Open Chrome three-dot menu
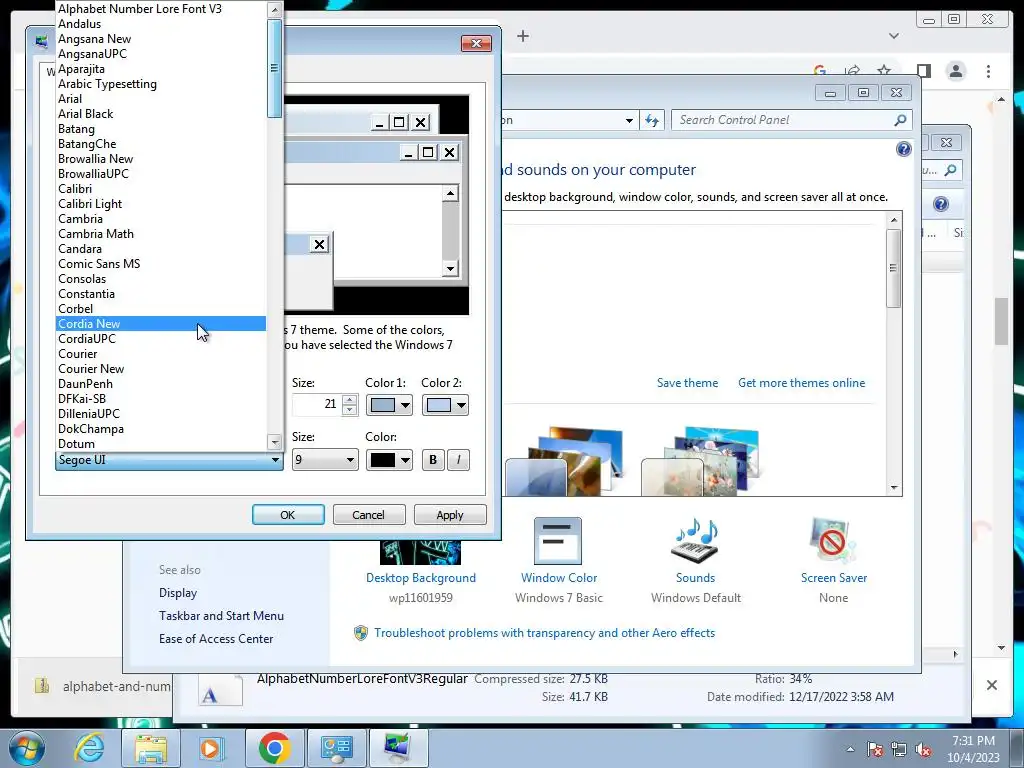Image resolution: width=1024 pixels, height=768 pixels. 988,71
